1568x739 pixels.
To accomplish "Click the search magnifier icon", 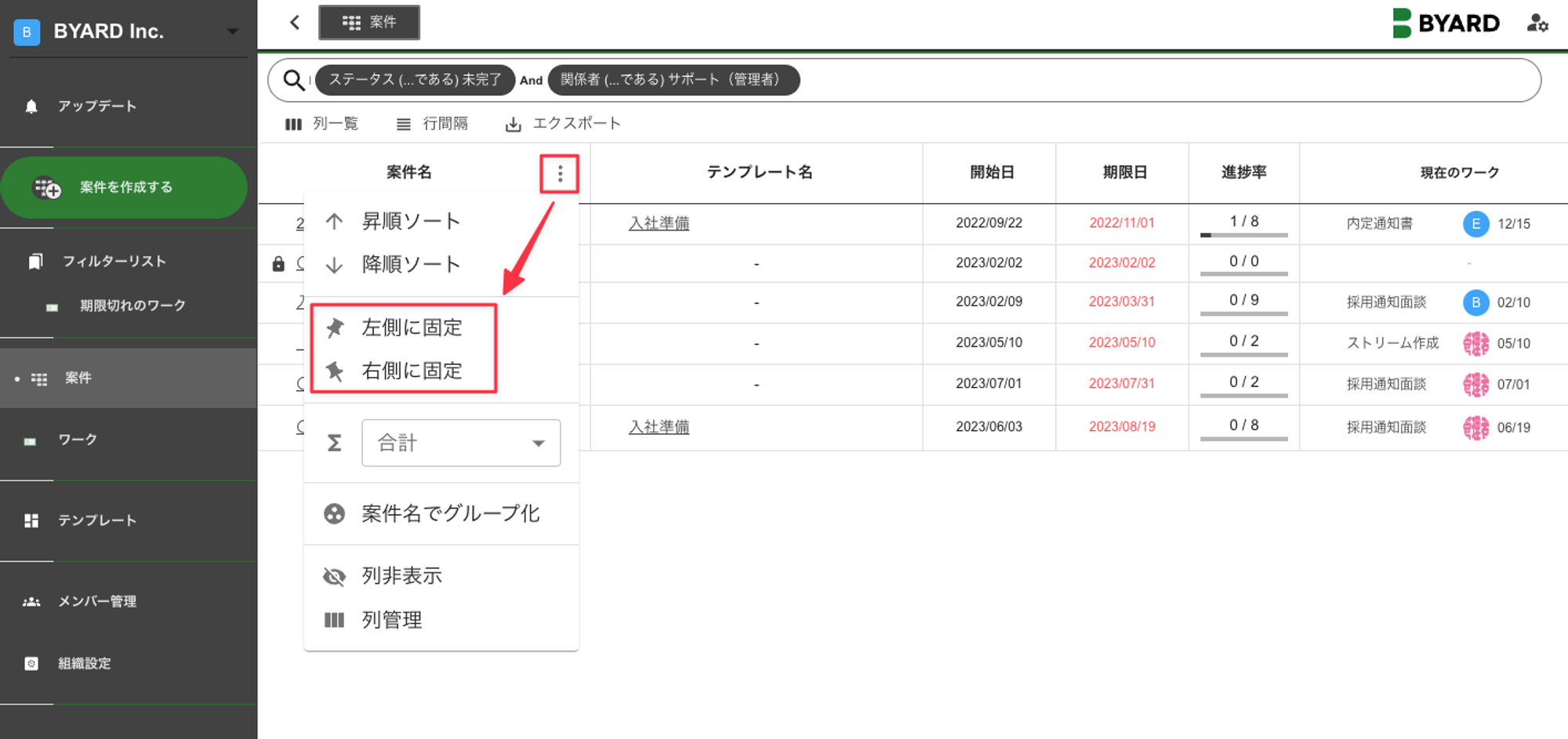I will (293, 80).
